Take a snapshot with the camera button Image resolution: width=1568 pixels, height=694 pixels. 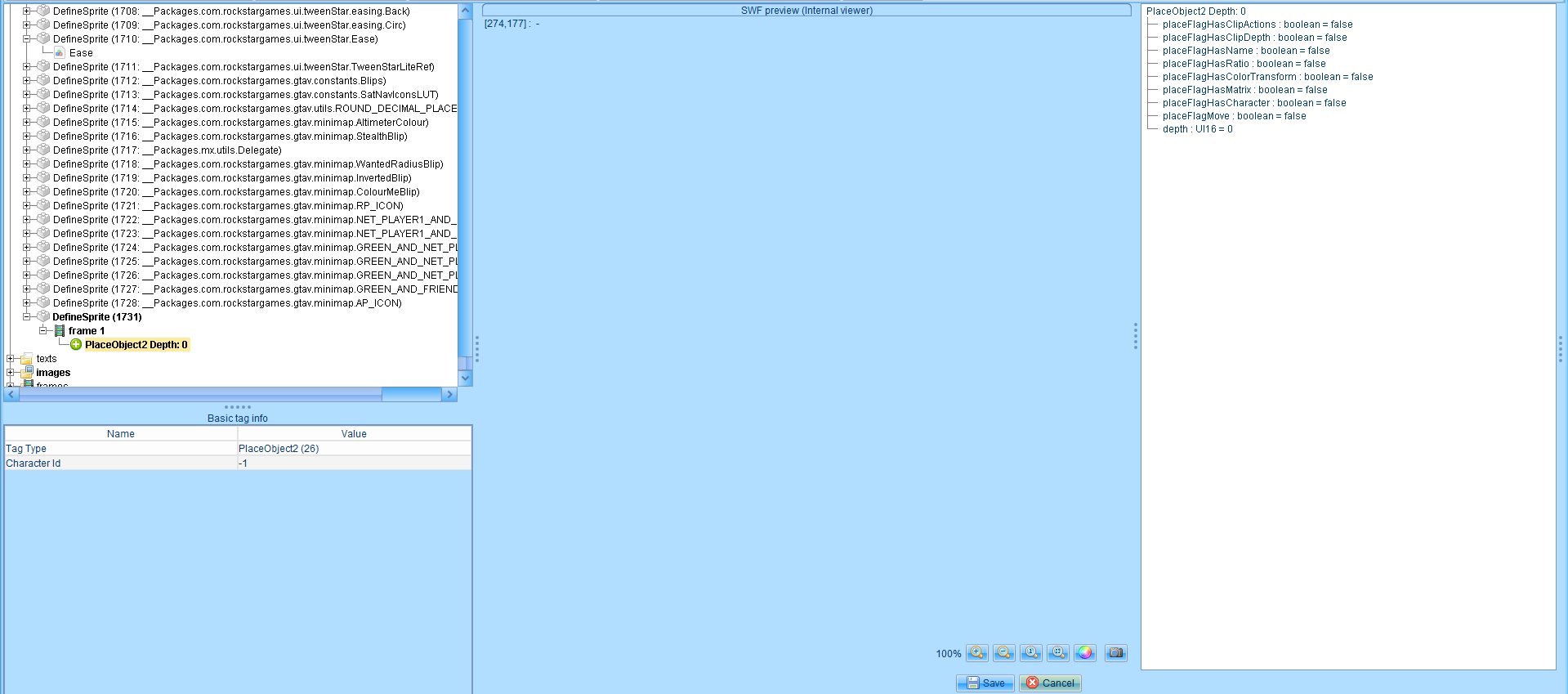click(x=1116, y=653)
